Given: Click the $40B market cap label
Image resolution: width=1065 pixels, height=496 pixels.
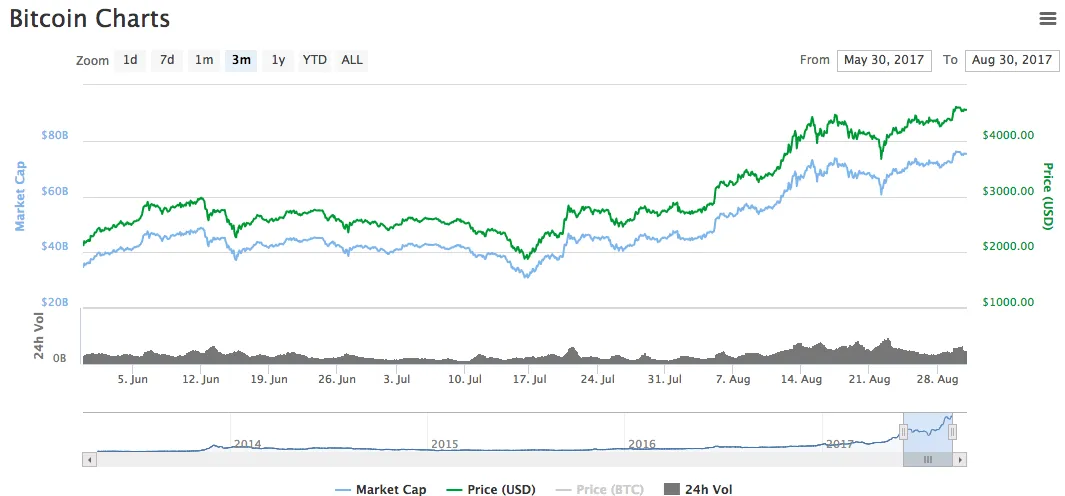Looking at the screenshot, I should click(56, 247).
